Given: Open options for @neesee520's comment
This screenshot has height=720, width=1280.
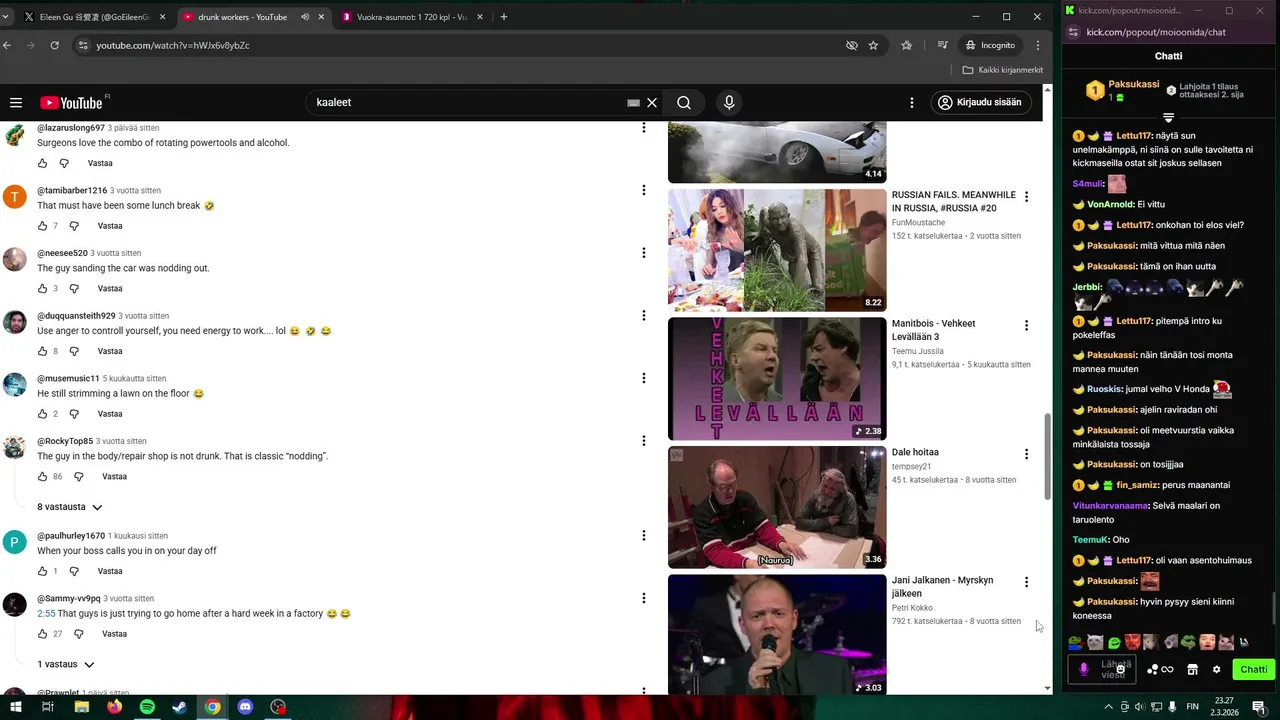Looking at the screenshot, I should point(644,253).
